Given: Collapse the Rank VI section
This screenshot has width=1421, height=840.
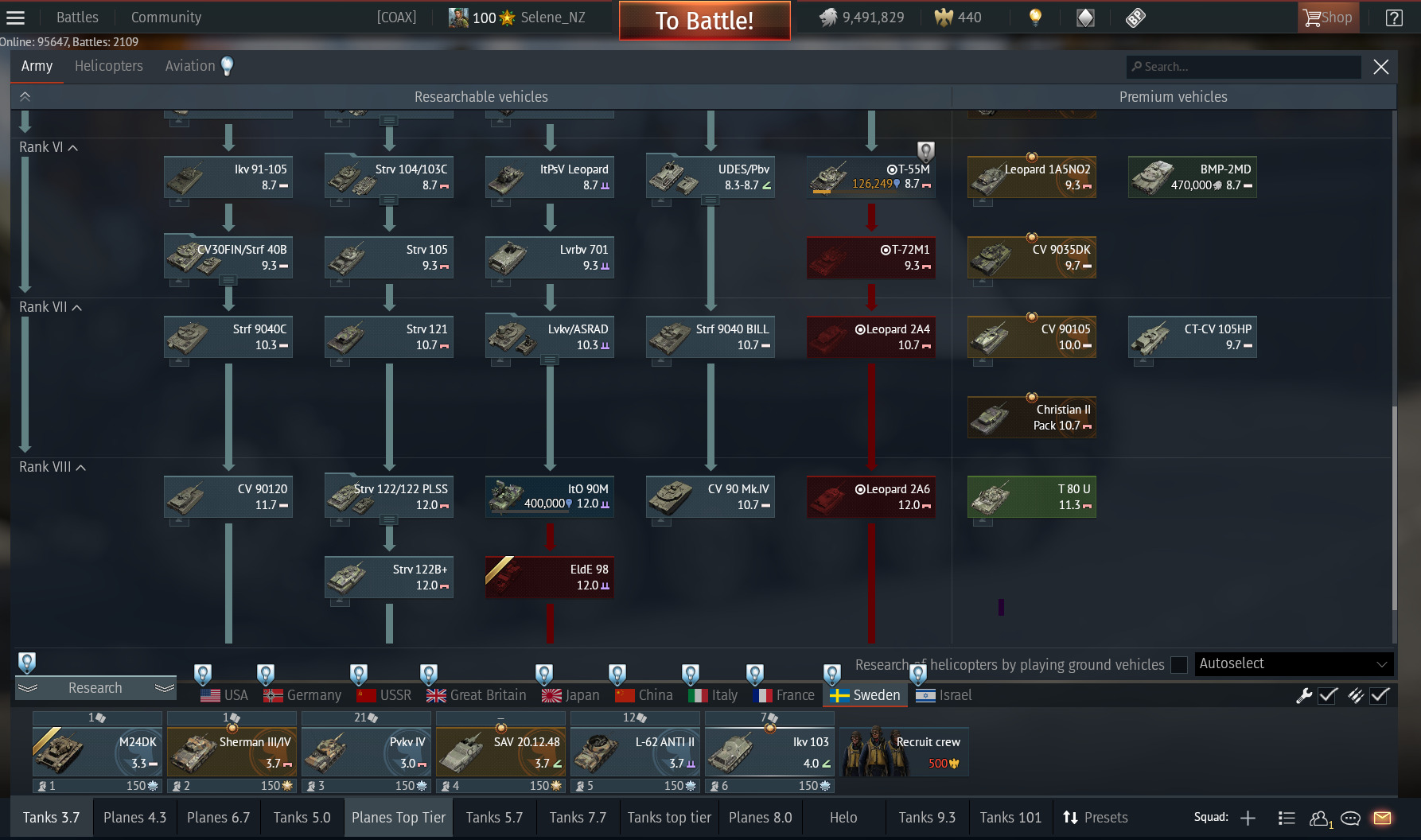Looking at the screenshot, I should coord(49,147).
